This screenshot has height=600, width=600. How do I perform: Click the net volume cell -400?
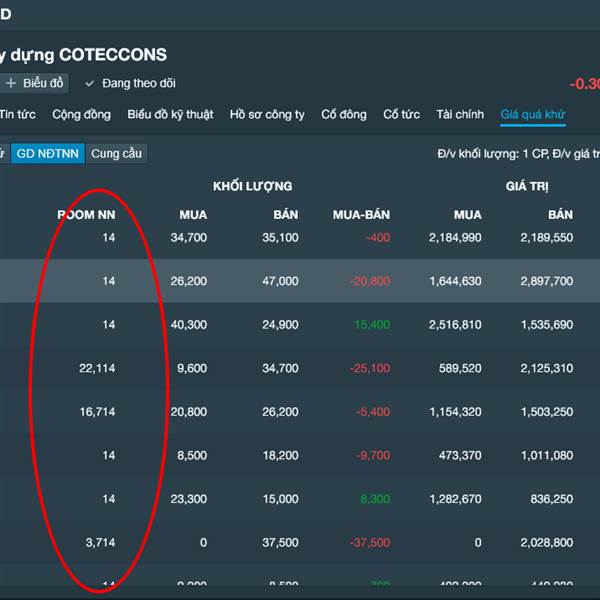pyautogui.click(x=378, y=238)
